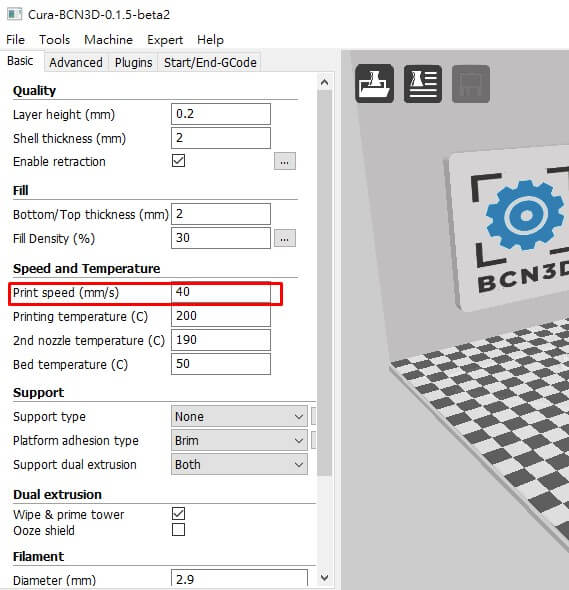Open the Platform adhesion type dropdown
Image resolution: width=569 pixels, height=590 pixels.
point(239,440)
